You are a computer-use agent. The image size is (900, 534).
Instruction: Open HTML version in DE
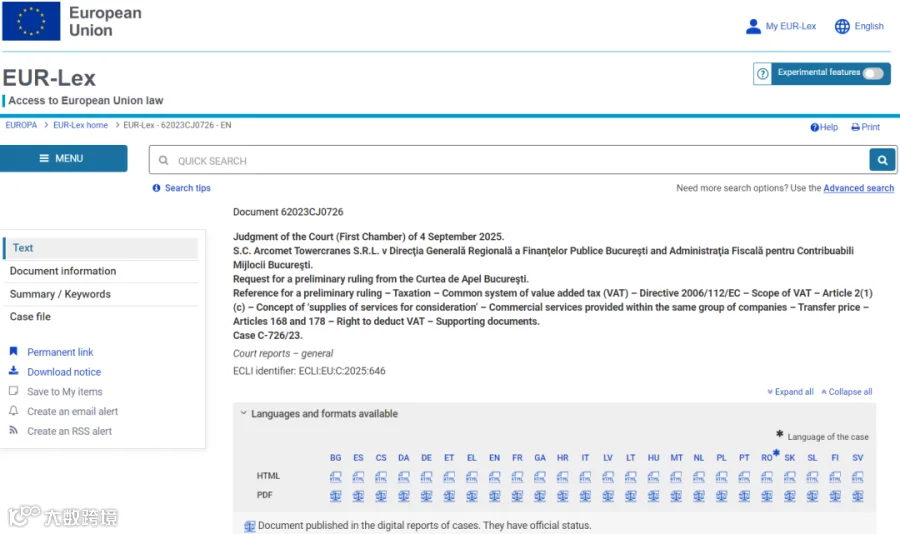click(426, 477)
